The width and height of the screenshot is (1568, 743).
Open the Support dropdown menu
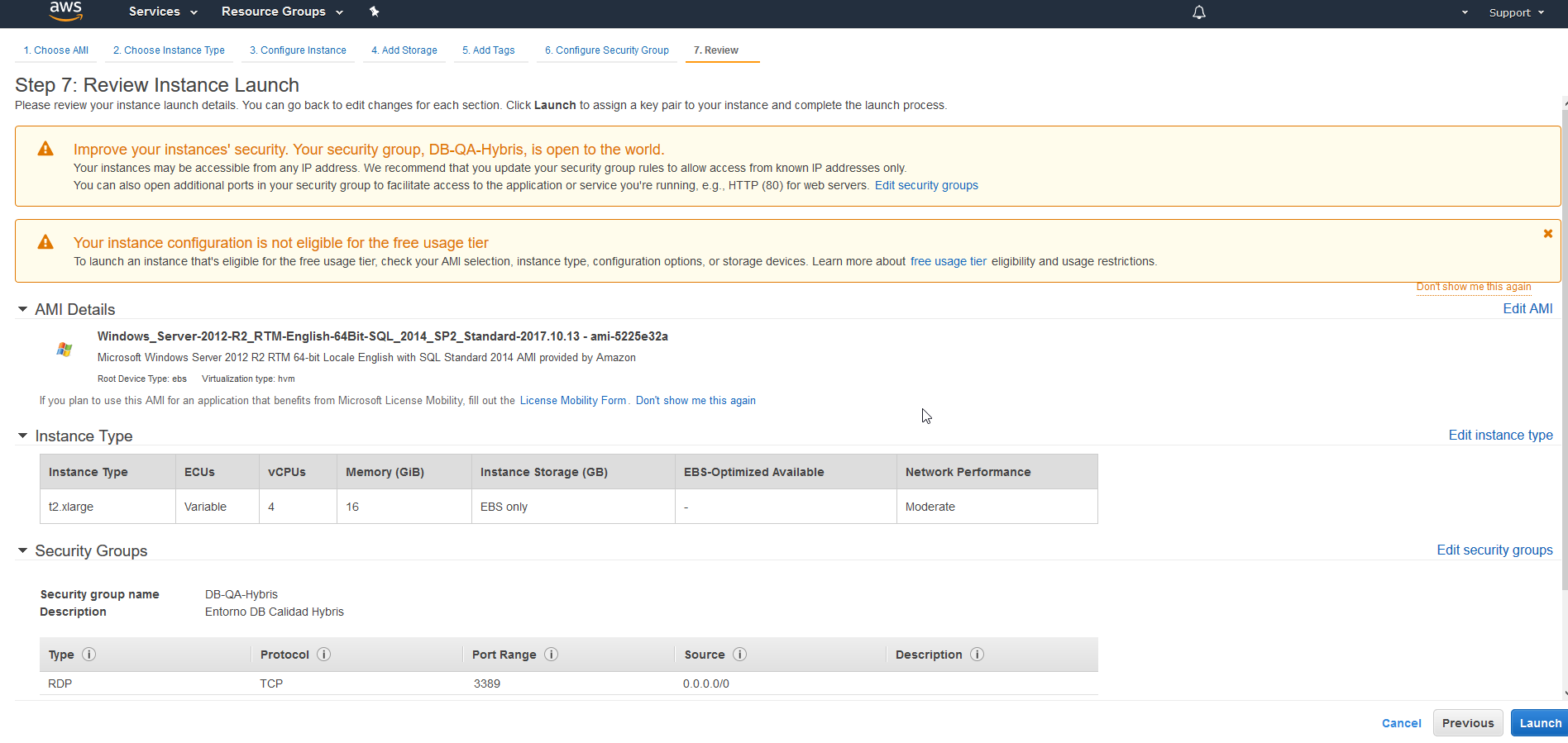pyautogui.click(x=1516, y=12)
